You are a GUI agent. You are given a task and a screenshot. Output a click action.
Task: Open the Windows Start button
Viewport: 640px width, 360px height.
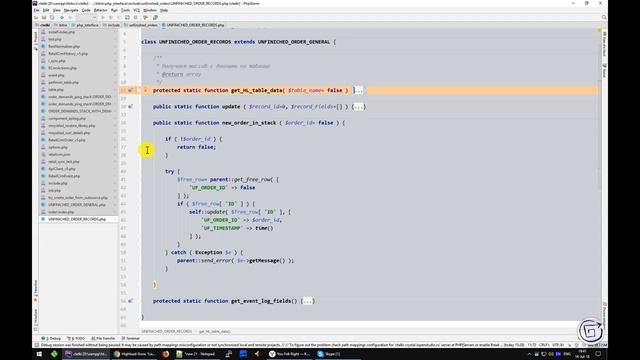pyautogui.click(x=39, y=354)
